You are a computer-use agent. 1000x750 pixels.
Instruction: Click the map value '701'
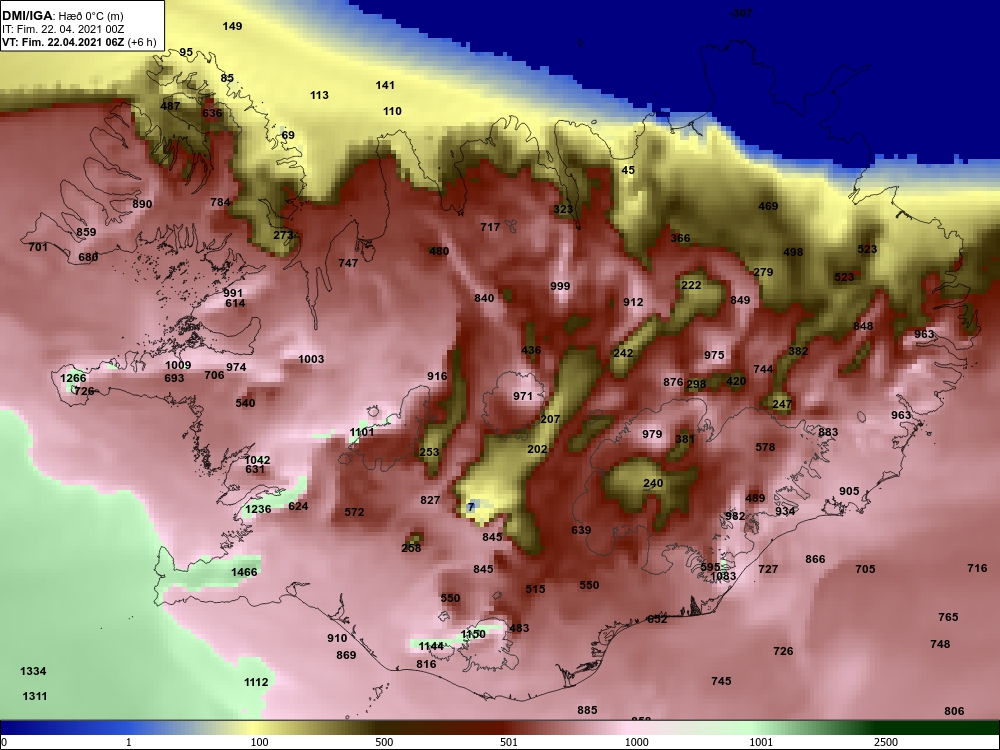coord(38,247)
